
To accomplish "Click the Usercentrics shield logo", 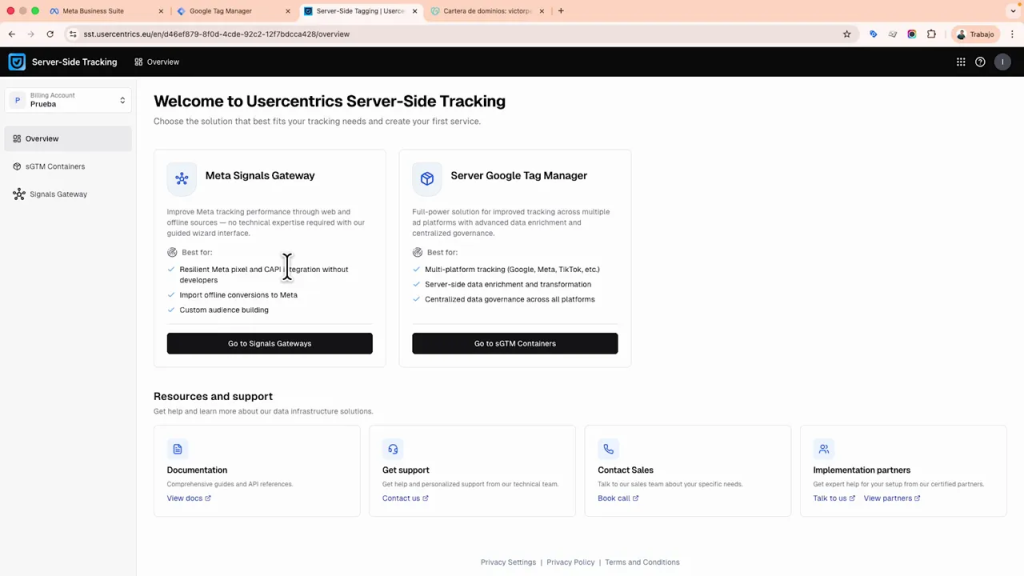I will pos(17,62).
